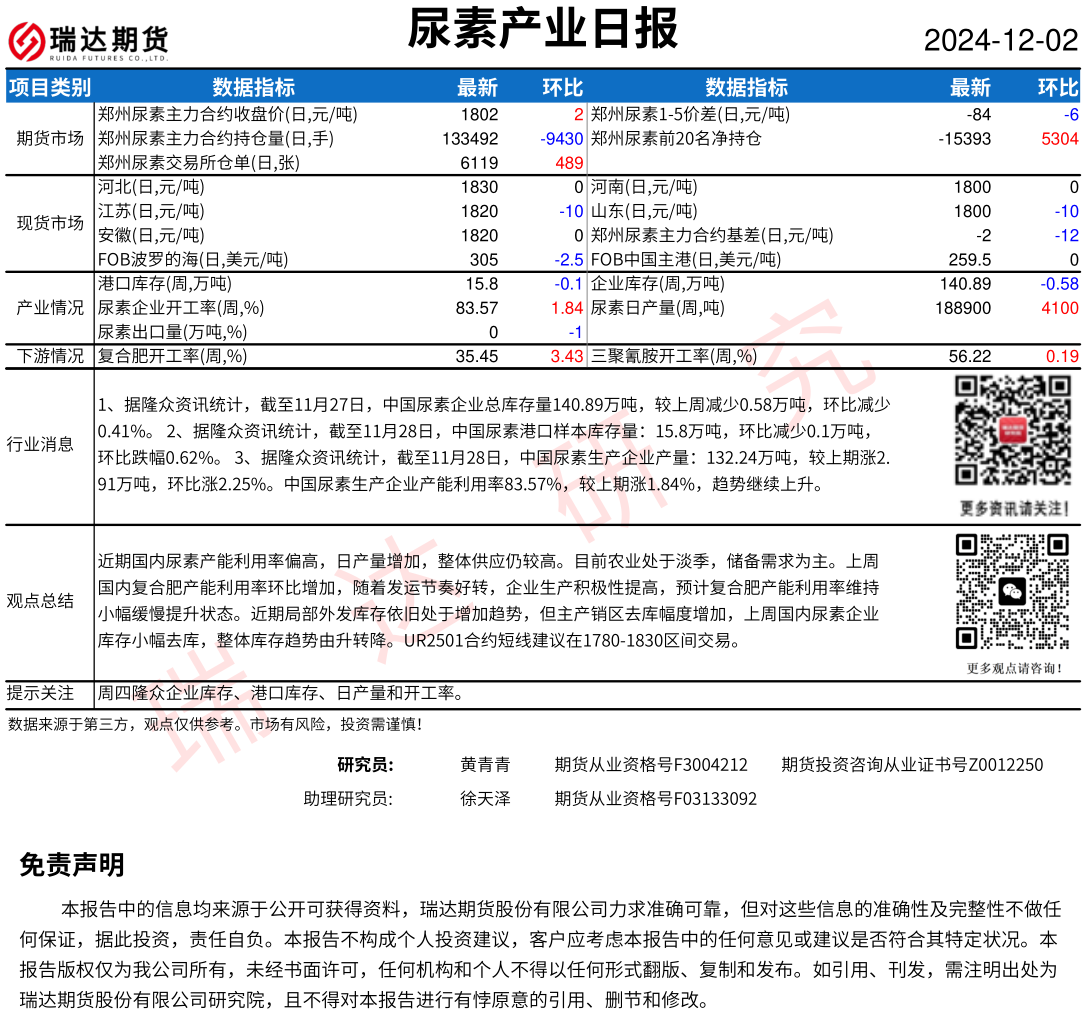1086x1013 pixels.
Task: Click assistant researcher name 徐天泽
Action: coord(485,799)
